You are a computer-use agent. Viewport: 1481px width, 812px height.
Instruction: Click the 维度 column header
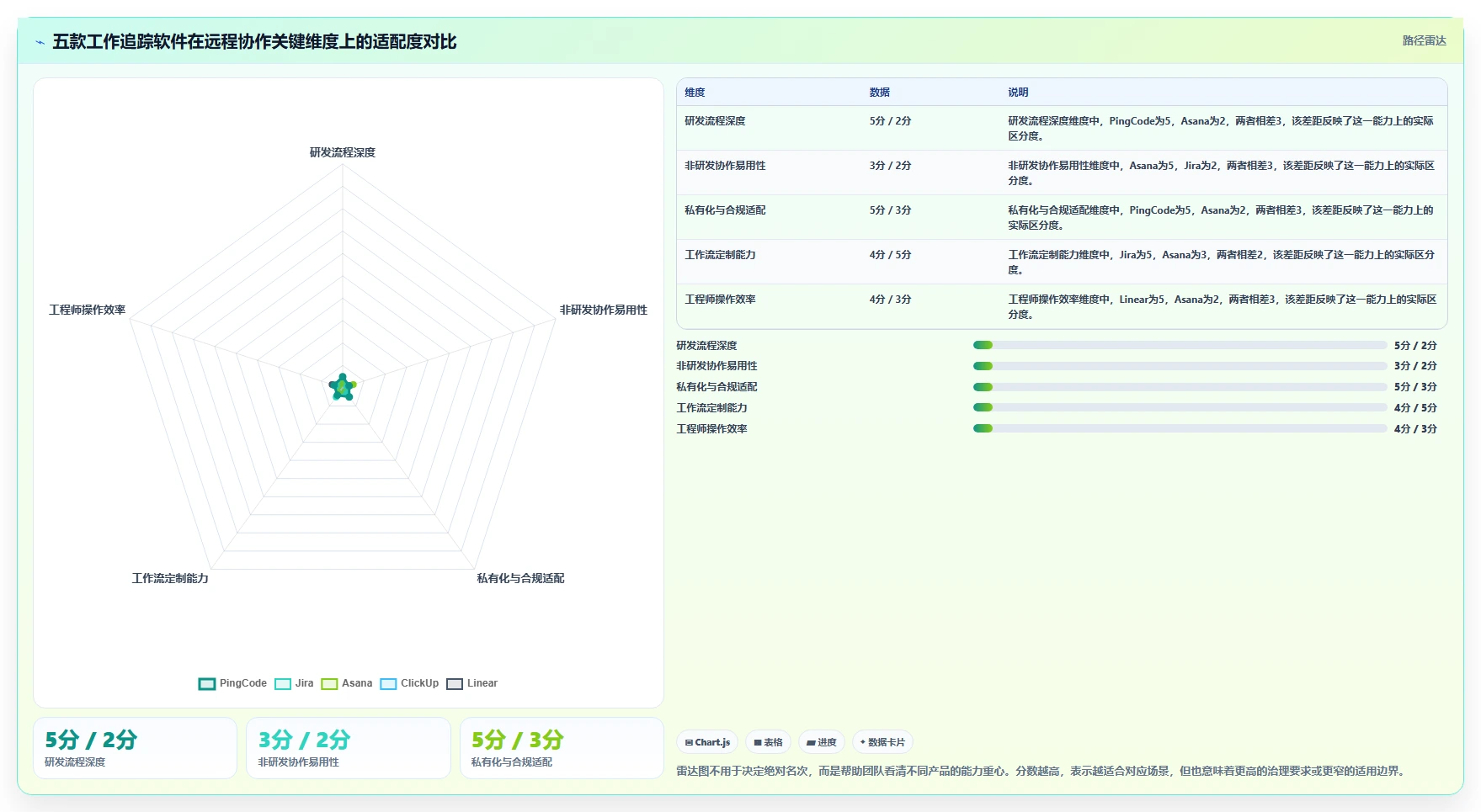tap(695, 93)
